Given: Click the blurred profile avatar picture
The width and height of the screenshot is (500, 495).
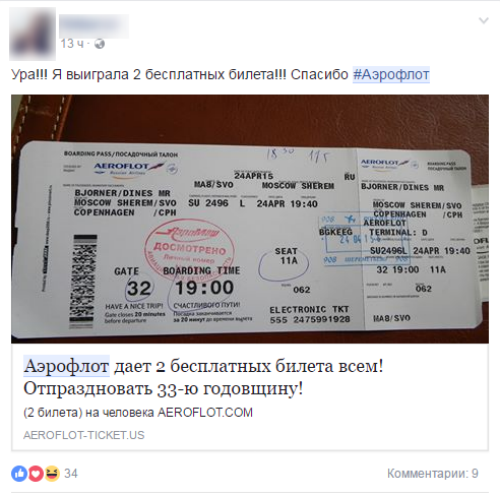Looking at the screenshot, I should click(x=32, y=34).
